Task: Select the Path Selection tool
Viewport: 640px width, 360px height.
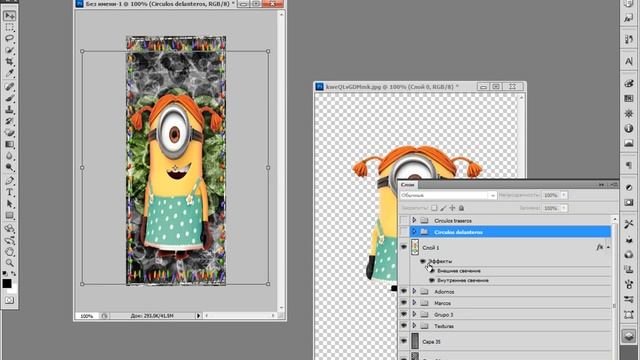Action: tap(9, 204)
